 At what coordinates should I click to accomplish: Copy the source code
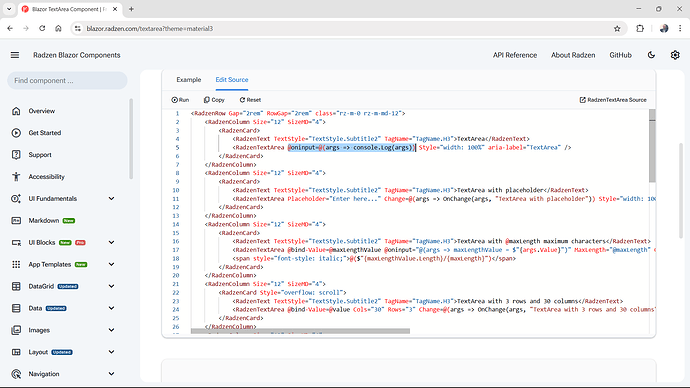coord(214,100)
